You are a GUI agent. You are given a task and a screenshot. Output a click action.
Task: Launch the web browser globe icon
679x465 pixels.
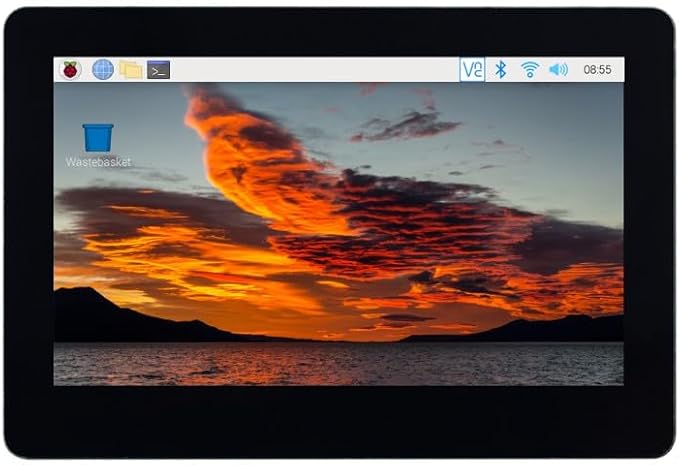(x=103, y=70)
